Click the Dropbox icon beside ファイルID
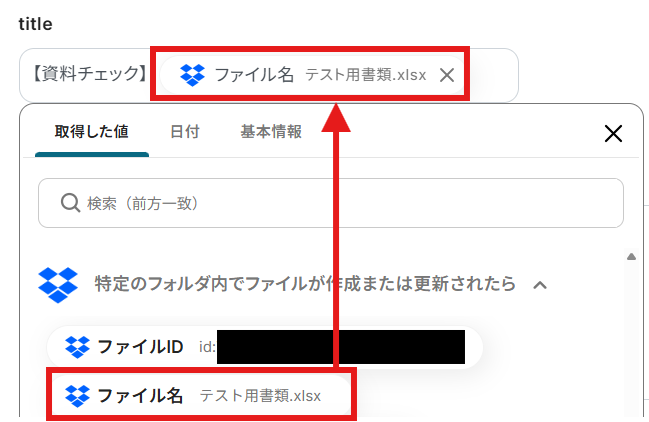The height and width of the screenshot is (422, 649). (x=77, y=347)
